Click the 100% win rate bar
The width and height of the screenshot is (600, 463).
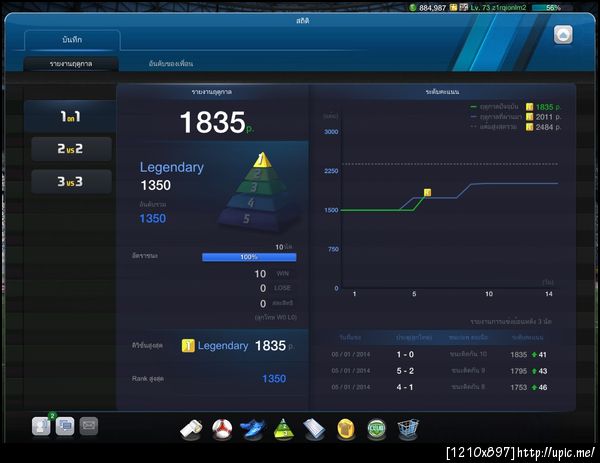coord(249,257)
